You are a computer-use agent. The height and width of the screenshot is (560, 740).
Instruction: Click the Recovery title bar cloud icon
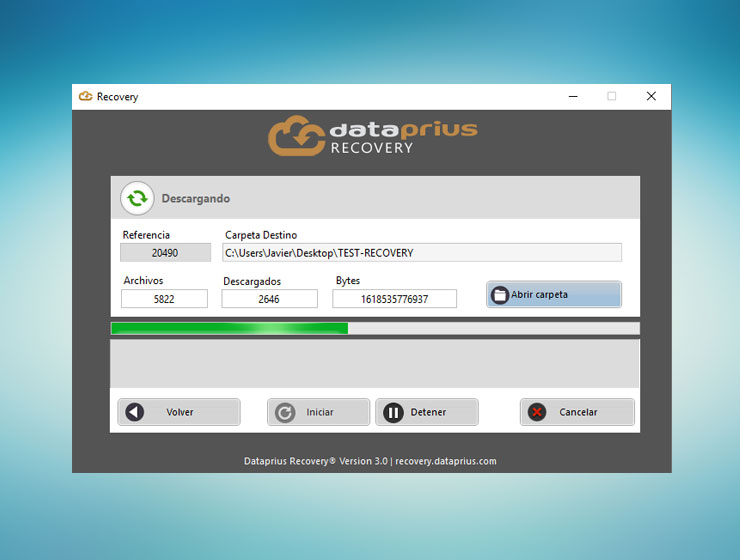[x=85, y=96]
